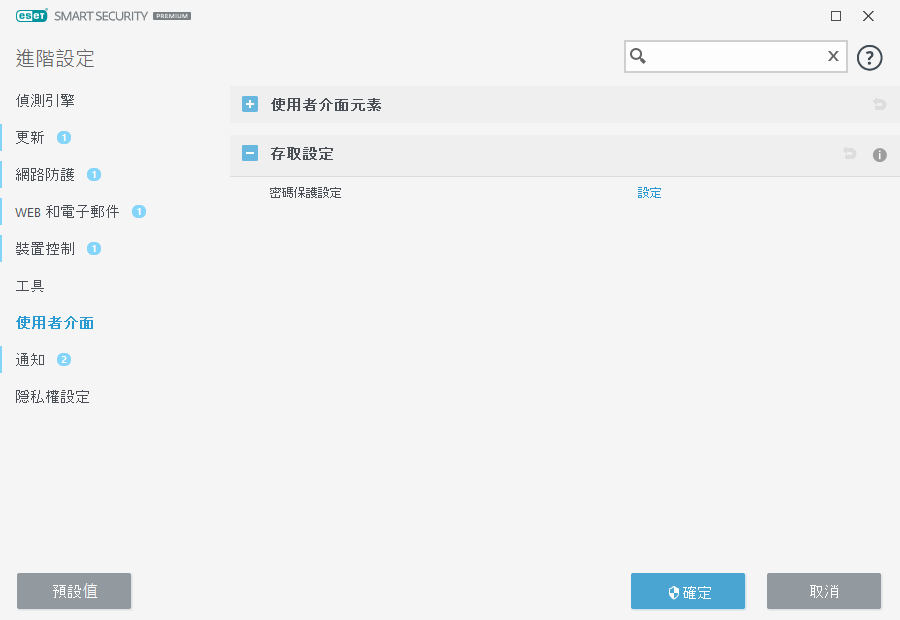Click the badge number next to 通知
Viewport: 900px width, 620px height.
pos(64,360)
